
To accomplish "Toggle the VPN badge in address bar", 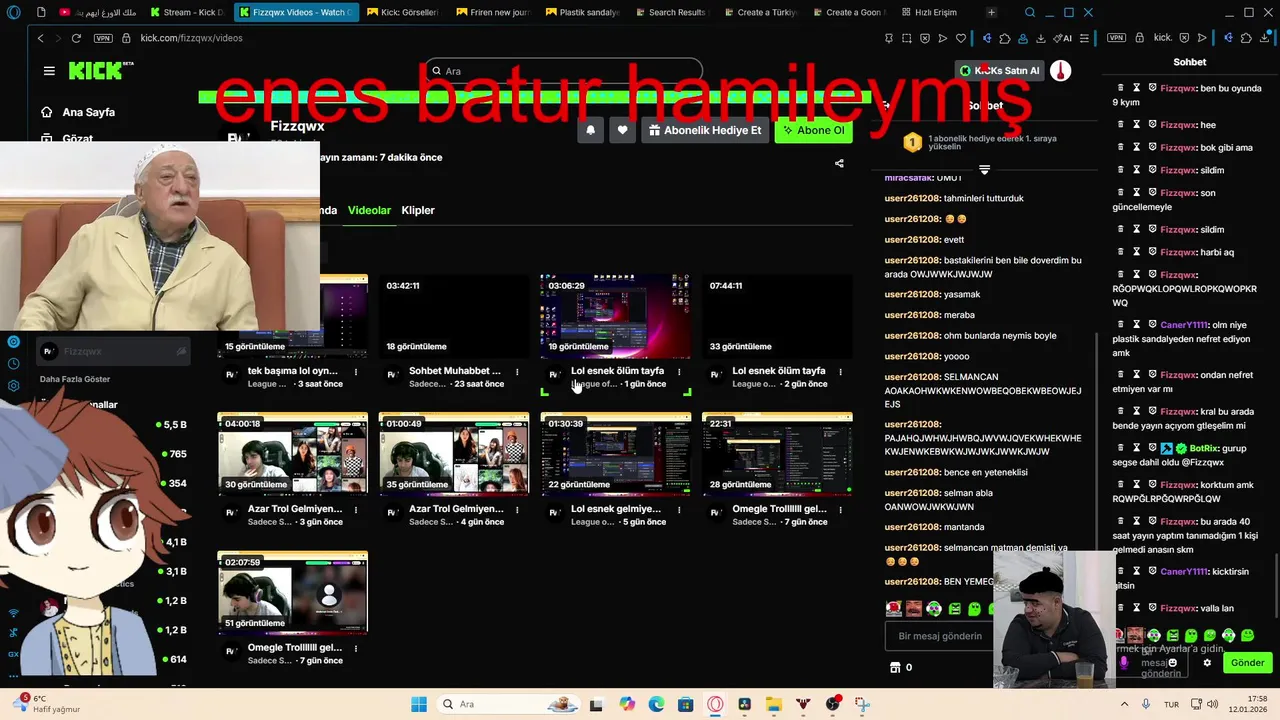I will pos(102,38).
